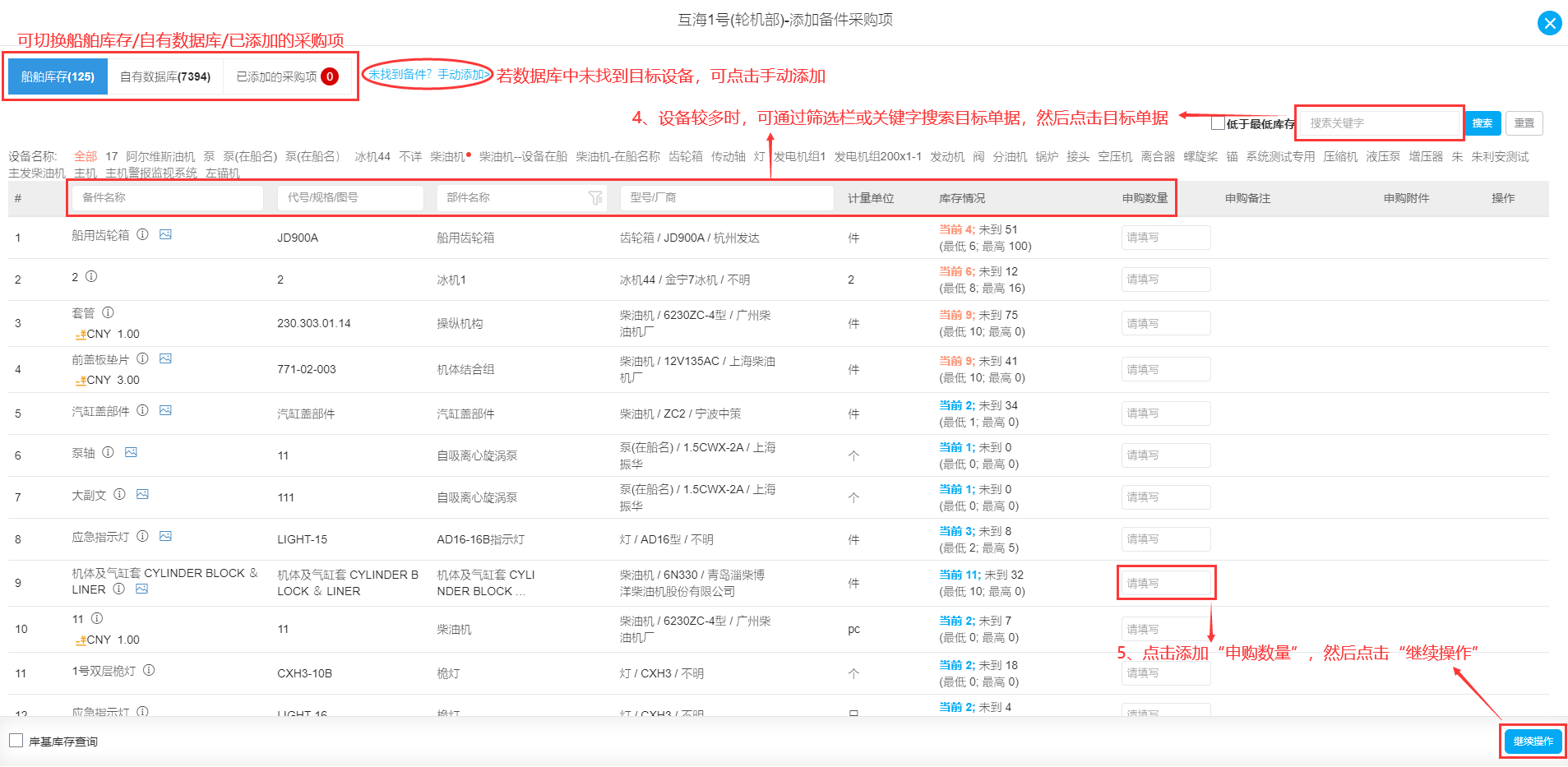View image icon beside 泵轴
Screen dimensions: 1568x767
coord(131,452)
